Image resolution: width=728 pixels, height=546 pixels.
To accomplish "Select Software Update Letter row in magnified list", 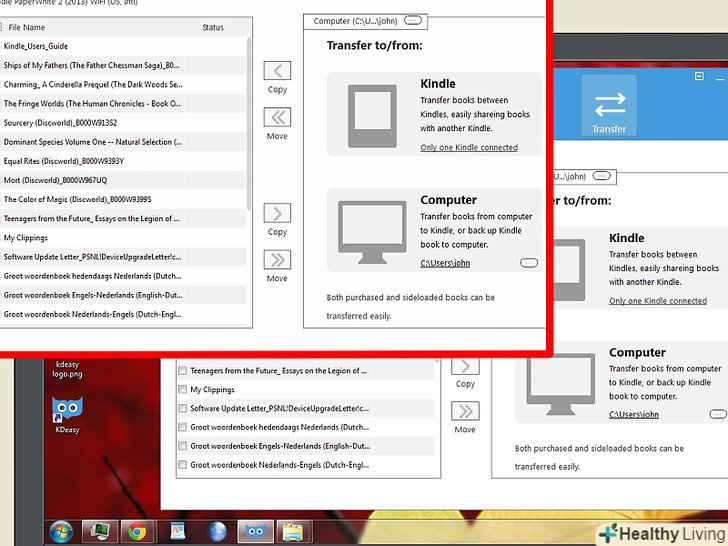I will click(x=123, y=257).
